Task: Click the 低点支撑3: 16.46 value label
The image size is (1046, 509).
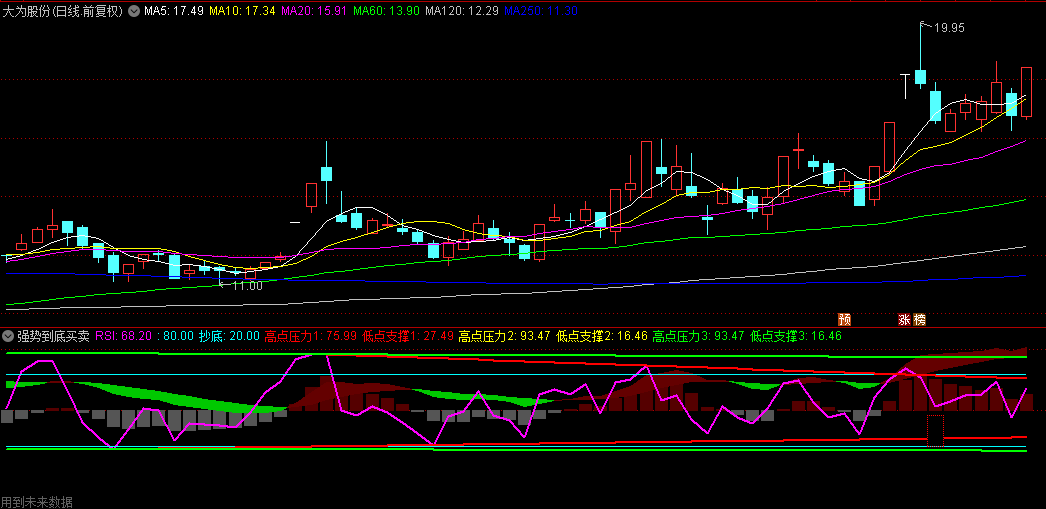Action: click(x=796, y=336)
